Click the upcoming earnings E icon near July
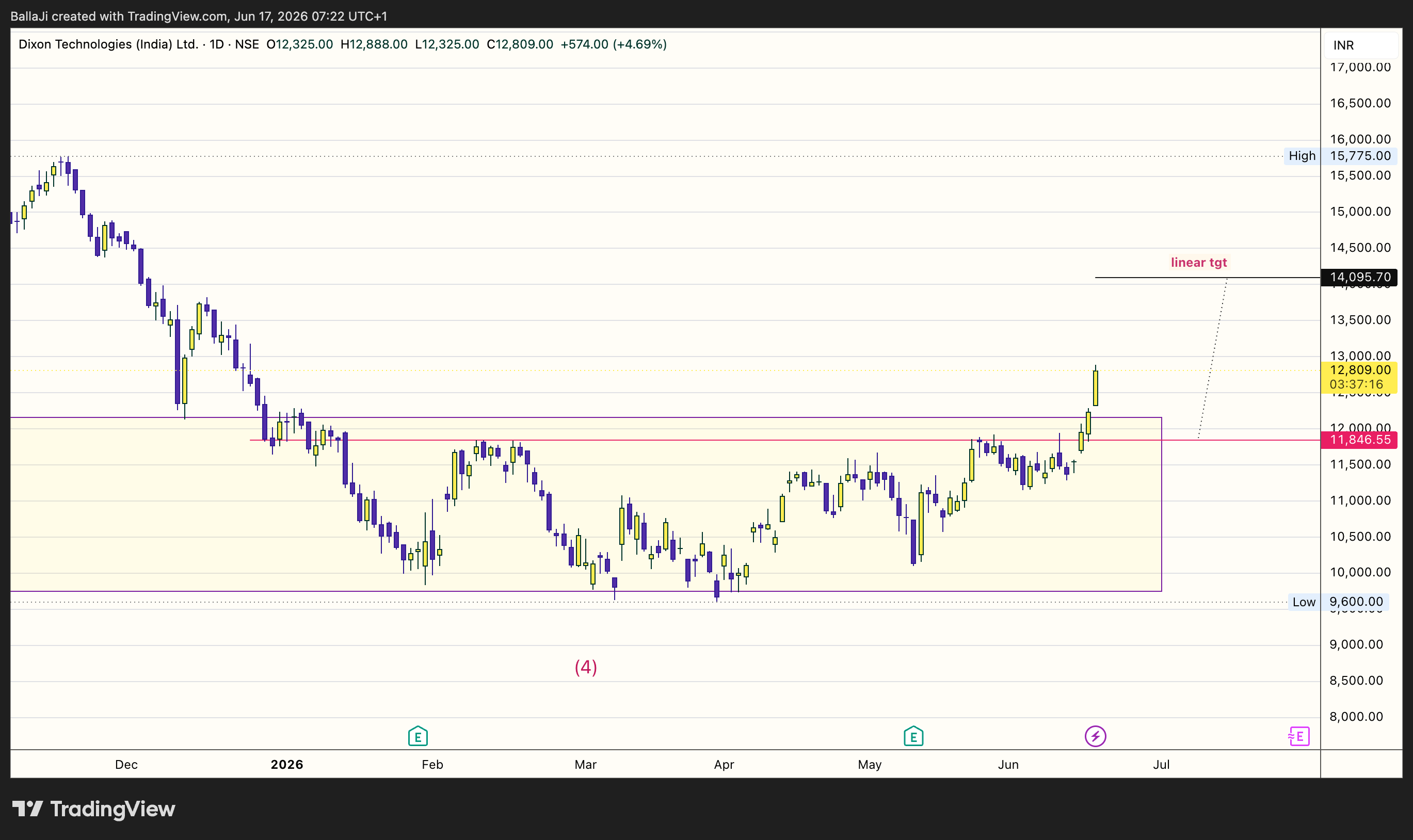 [1298, 736]
